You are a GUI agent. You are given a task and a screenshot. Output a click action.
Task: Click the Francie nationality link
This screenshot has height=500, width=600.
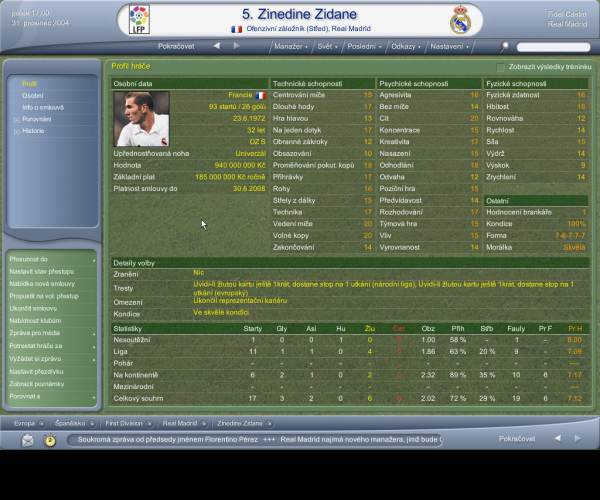[x=240, y=95]
